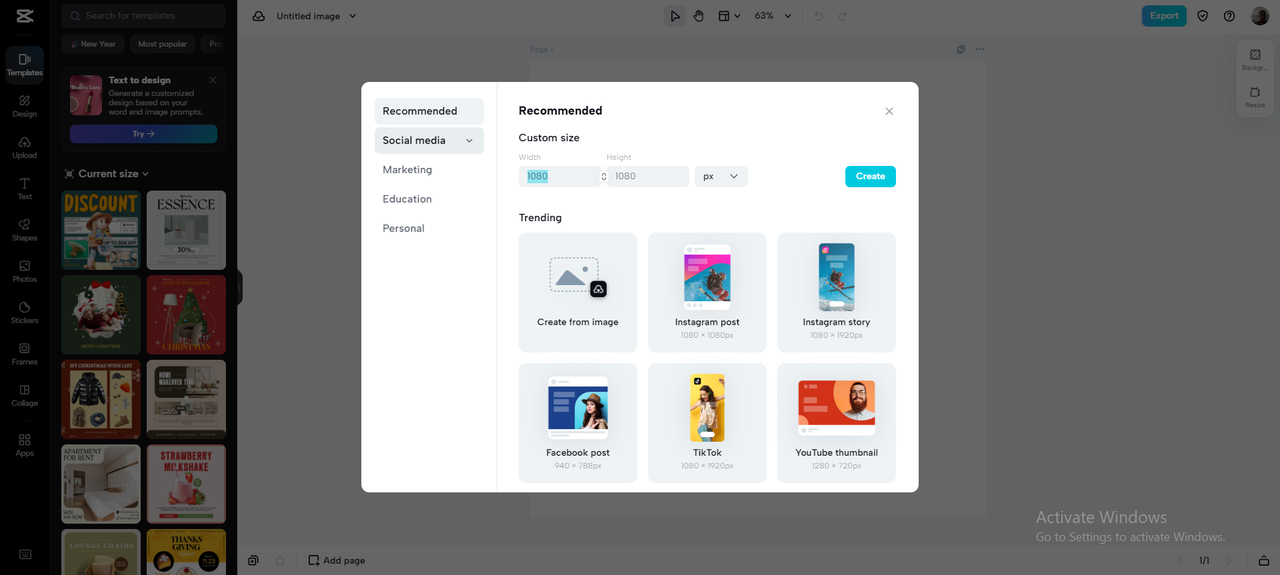
Task: Open the Photos sidebar panel
Action: [x=25, y=271]
